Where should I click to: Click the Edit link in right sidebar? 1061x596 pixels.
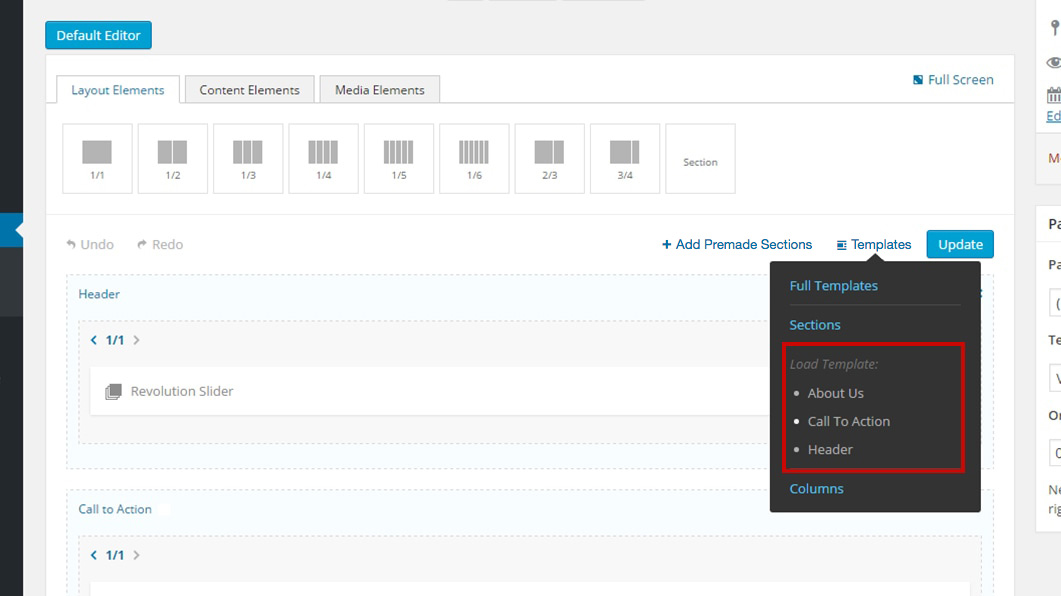[1054, 116]
